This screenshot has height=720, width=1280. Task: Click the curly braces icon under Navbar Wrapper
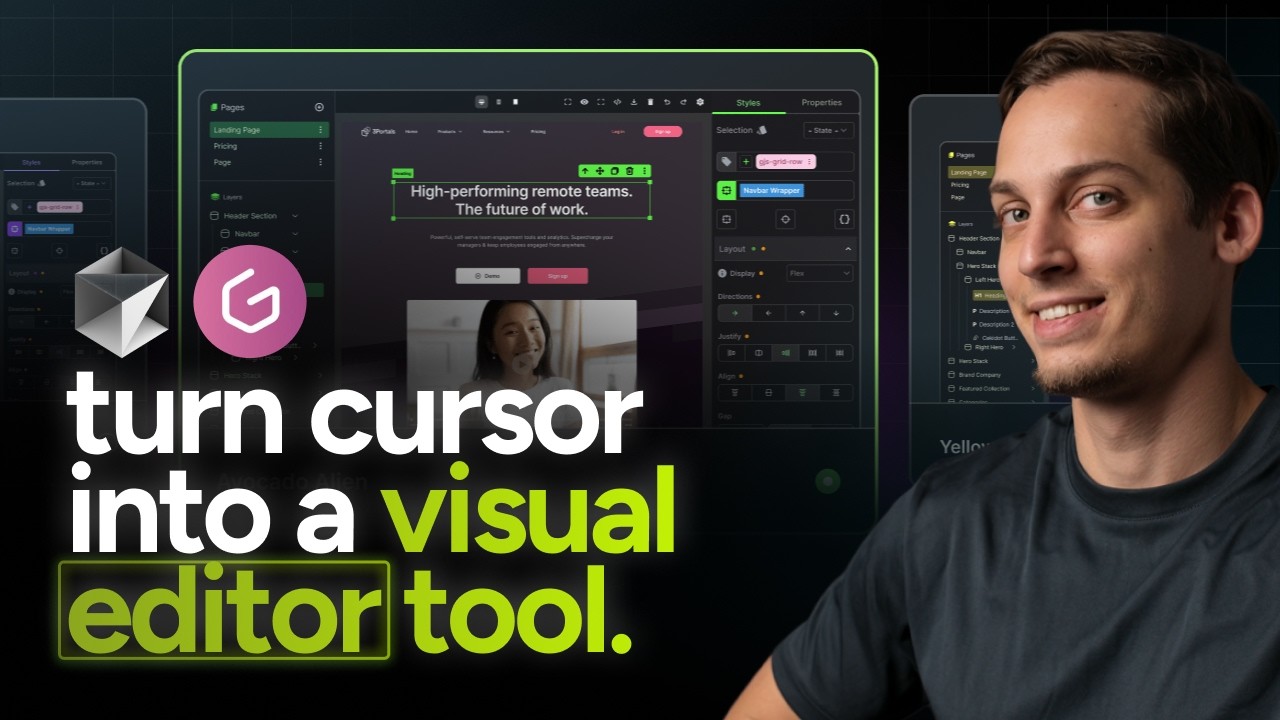pos(844,218)
